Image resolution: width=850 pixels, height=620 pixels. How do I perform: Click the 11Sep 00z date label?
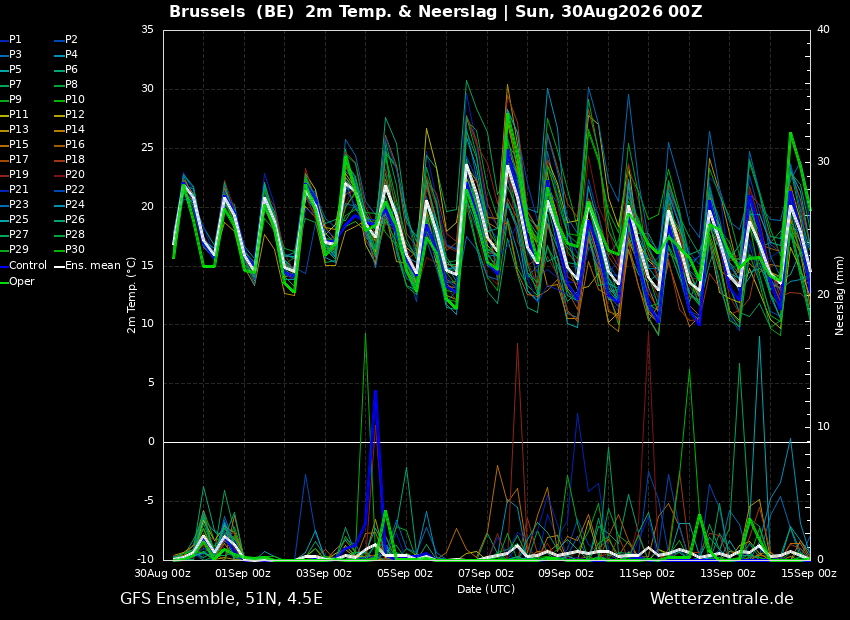tap(648, 573)
